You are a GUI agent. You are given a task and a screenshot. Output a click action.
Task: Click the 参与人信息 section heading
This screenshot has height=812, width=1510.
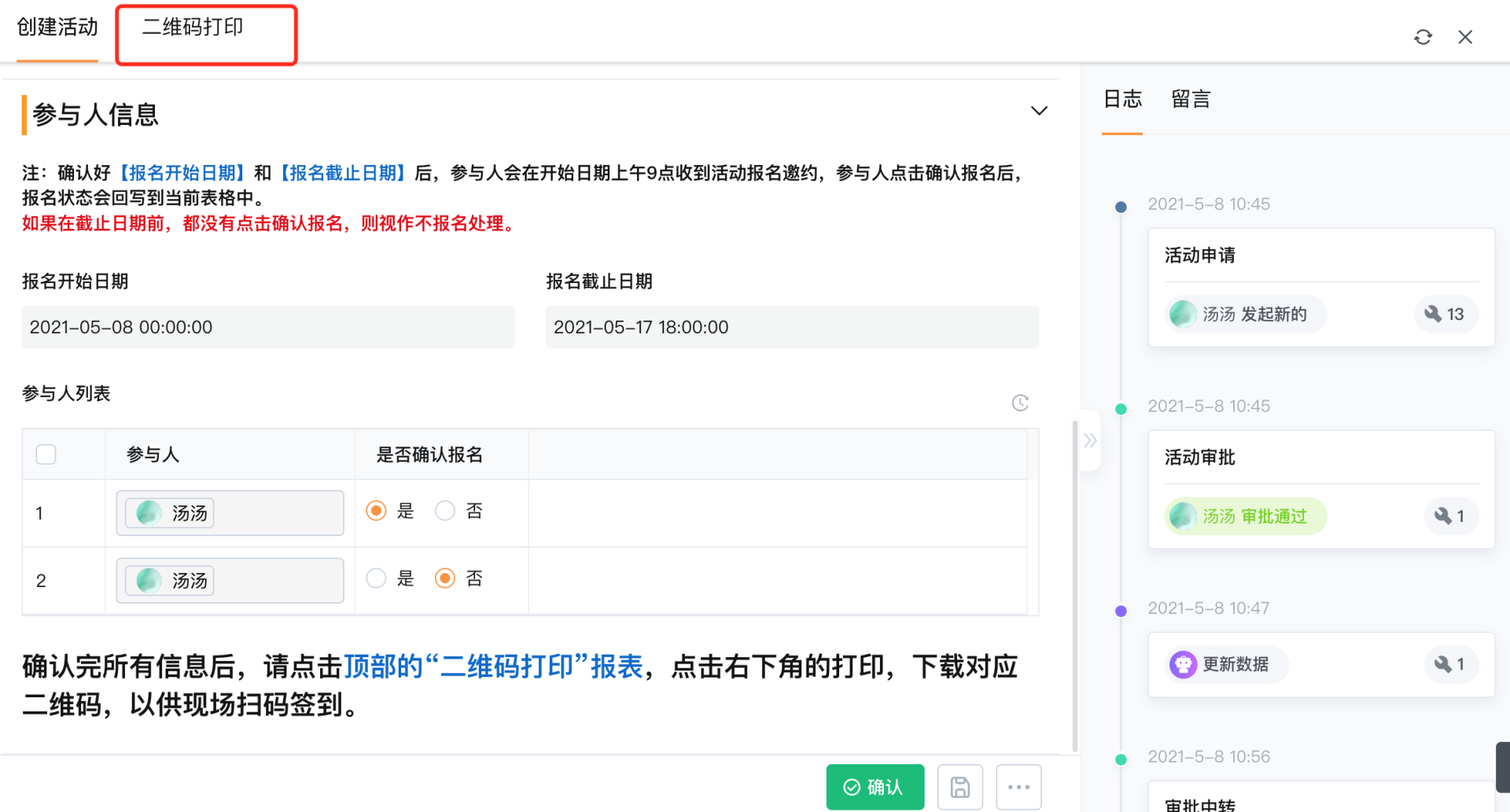coord(95,115)
